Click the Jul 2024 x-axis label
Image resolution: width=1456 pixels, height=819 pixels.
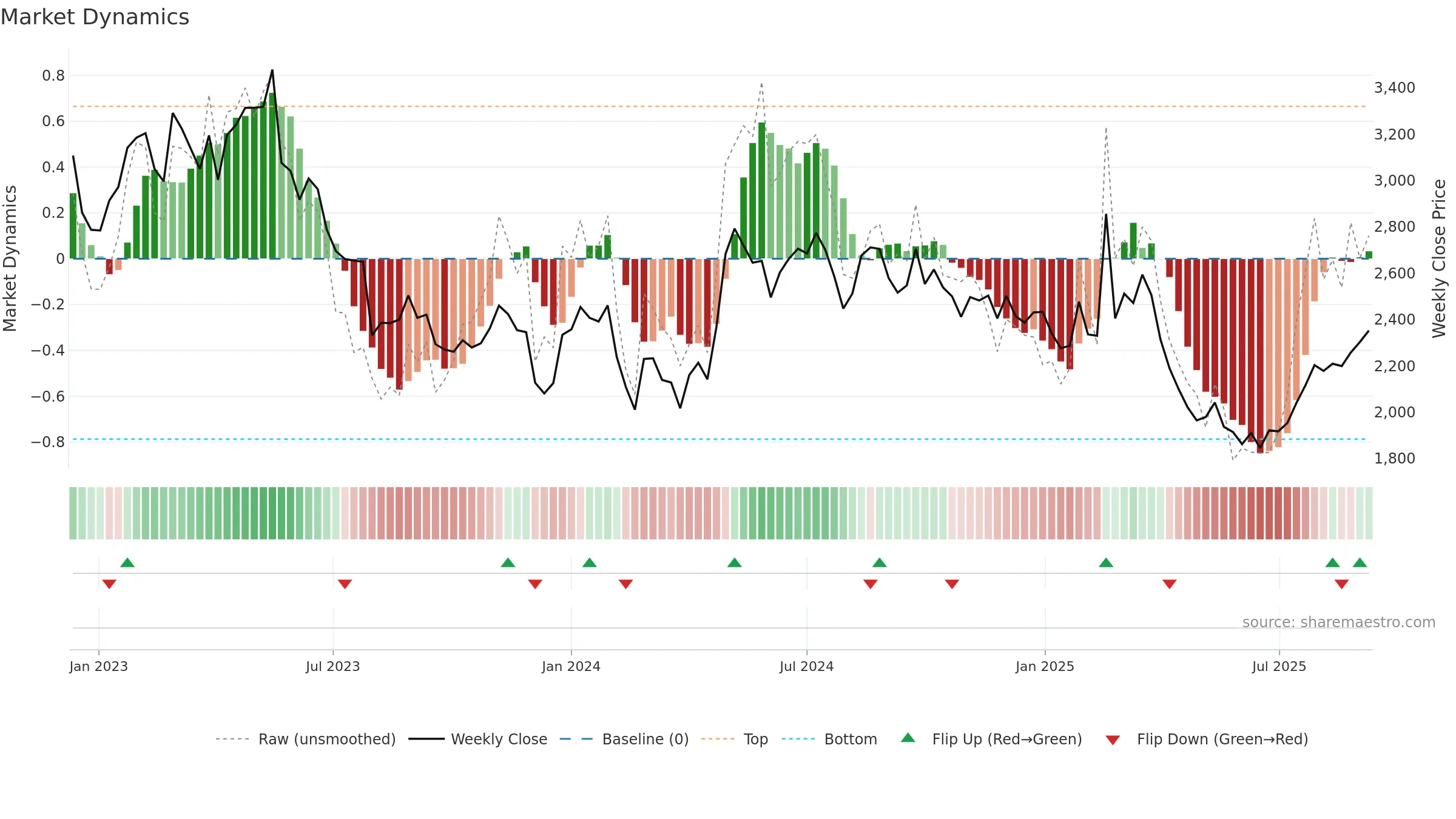pos(807,666)
